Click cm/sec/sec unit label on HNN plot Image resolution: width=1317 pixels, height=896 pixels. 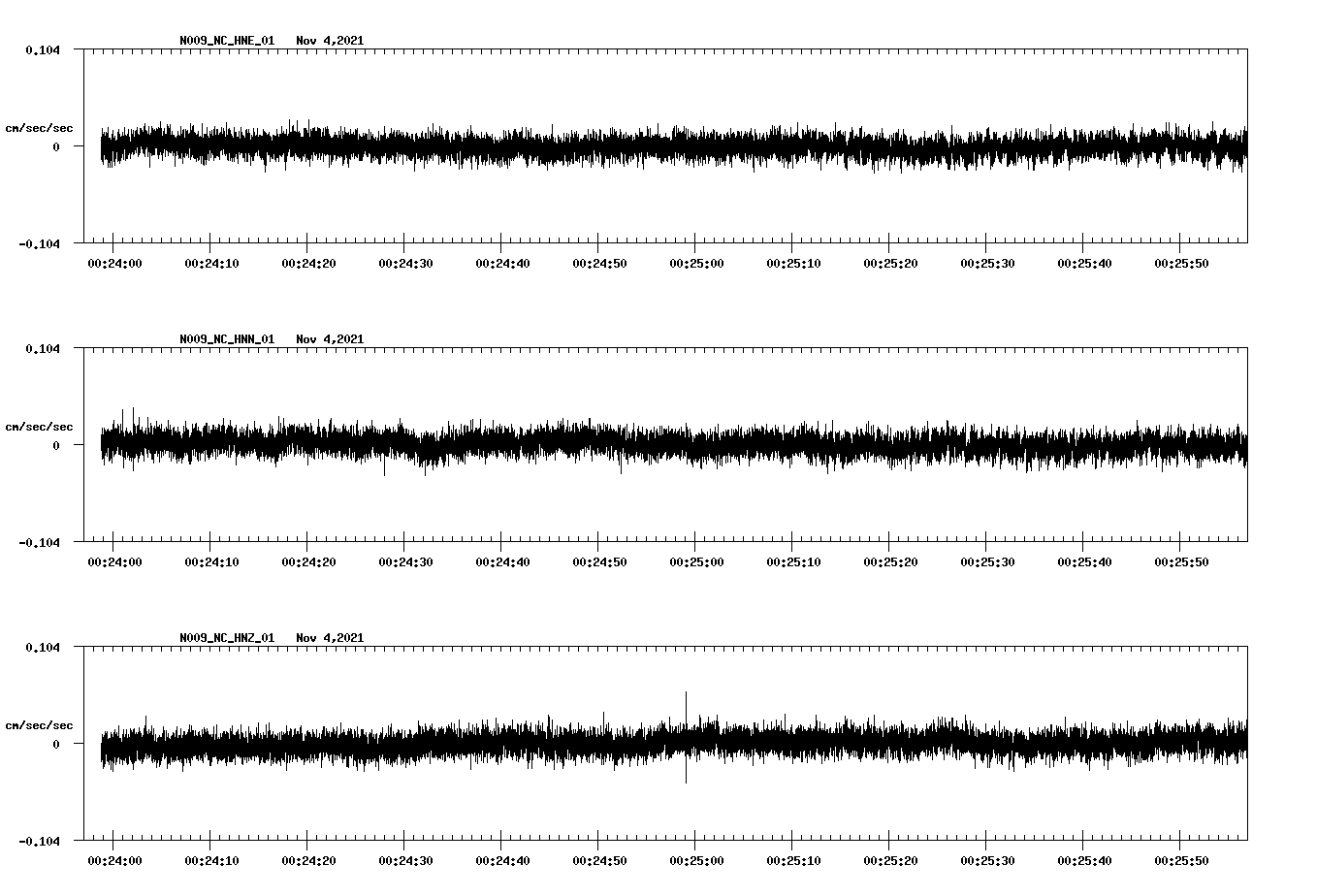pos(39,427)
